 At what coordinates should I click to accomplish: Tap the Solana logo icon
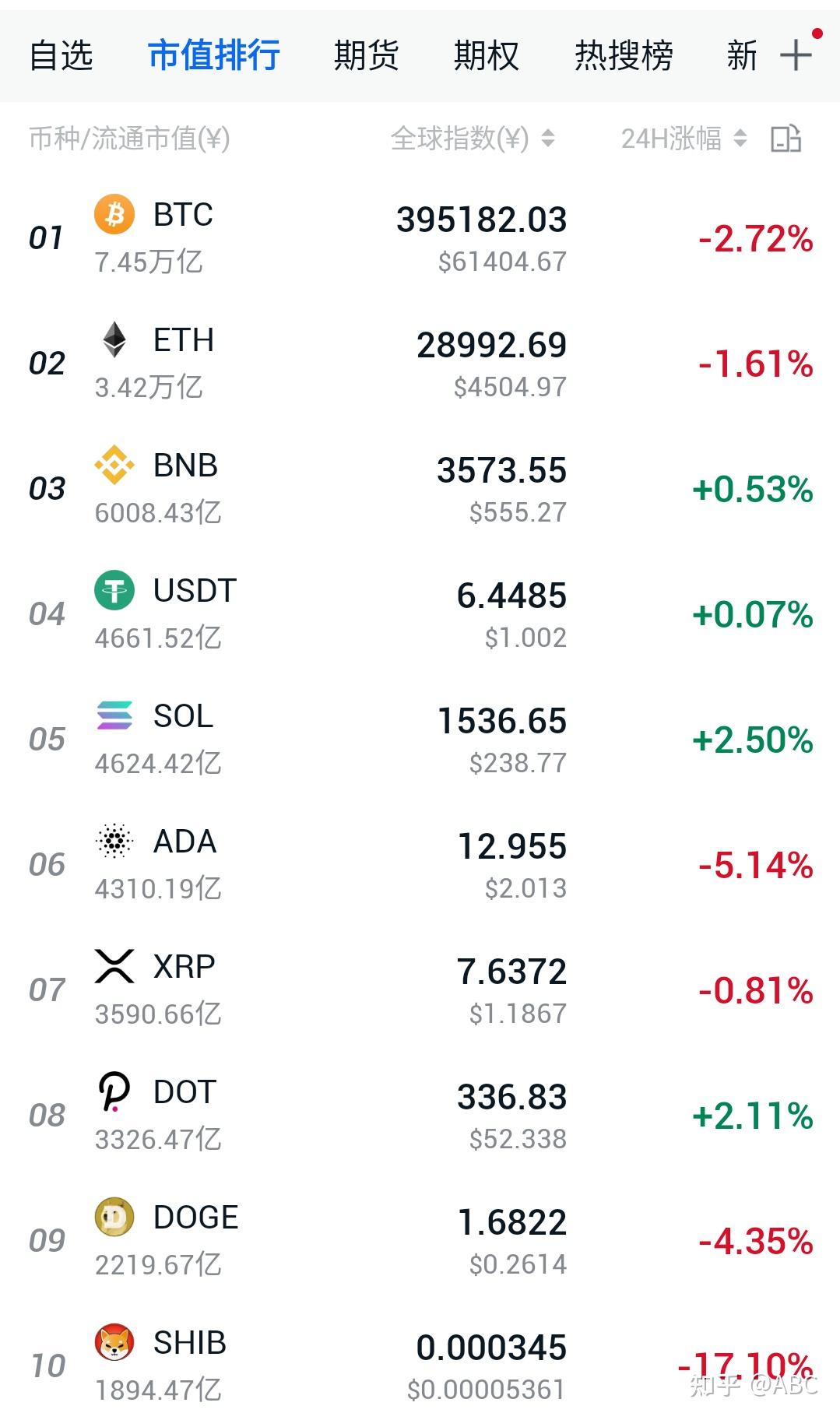click(114, 715)
